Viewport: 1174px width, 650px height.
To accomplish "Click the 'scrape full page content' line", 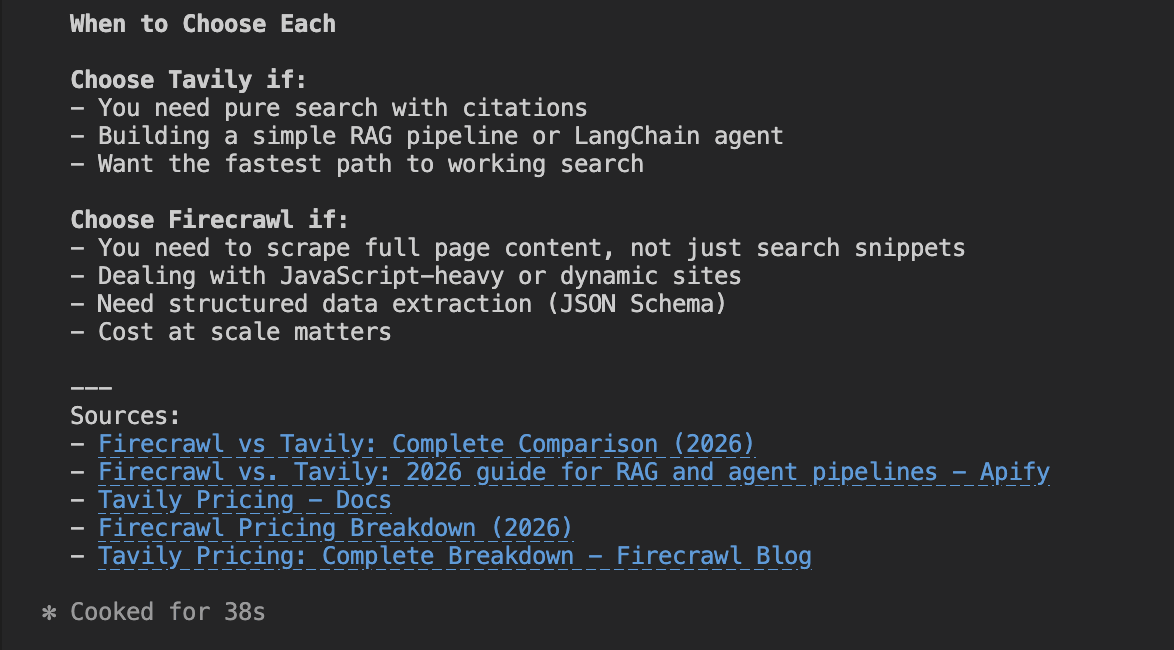I will point(531,248).
